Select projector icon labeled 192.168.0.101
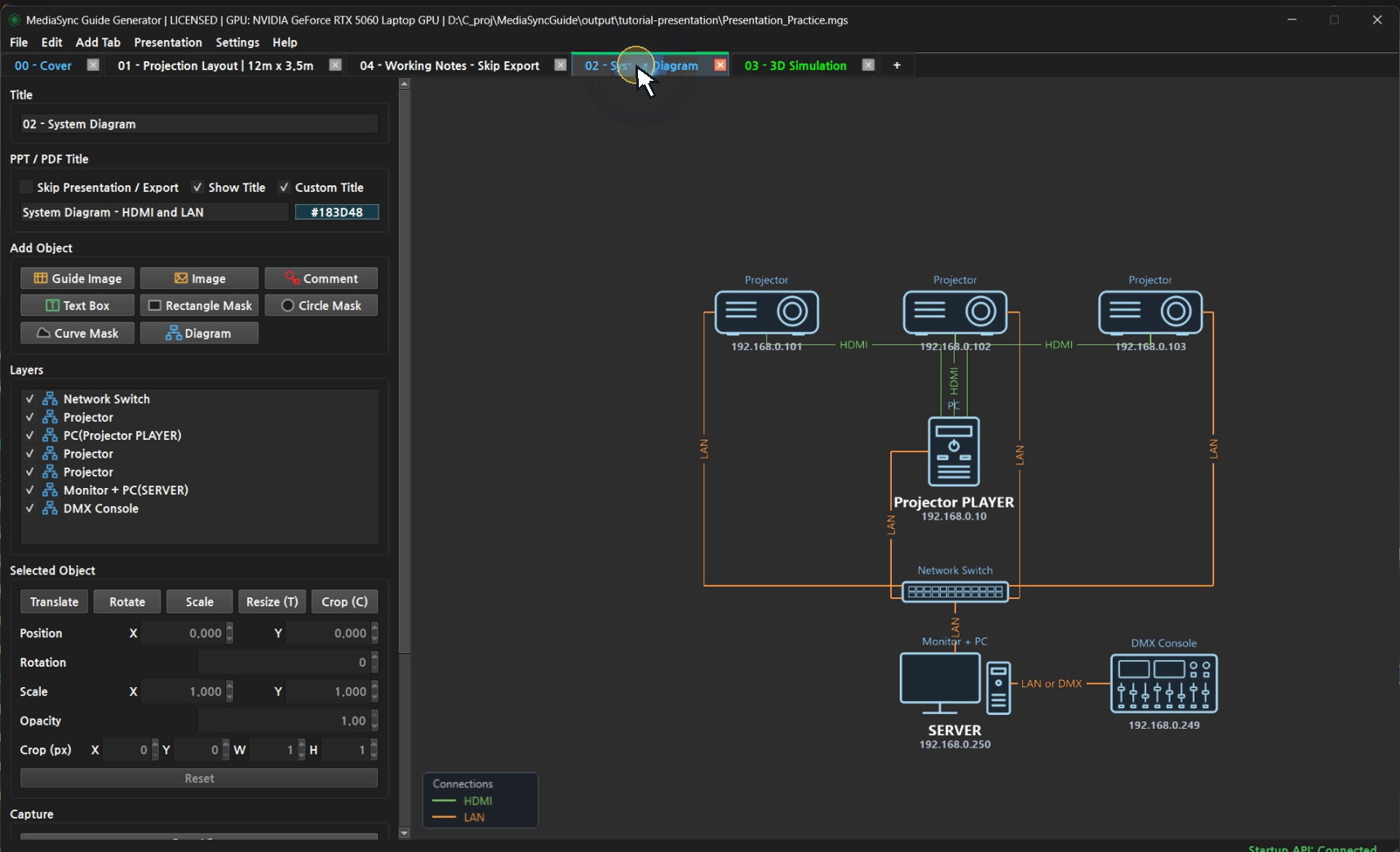Image resolution: width=1400 pixels, height=852 pixels. pos(766,313)
